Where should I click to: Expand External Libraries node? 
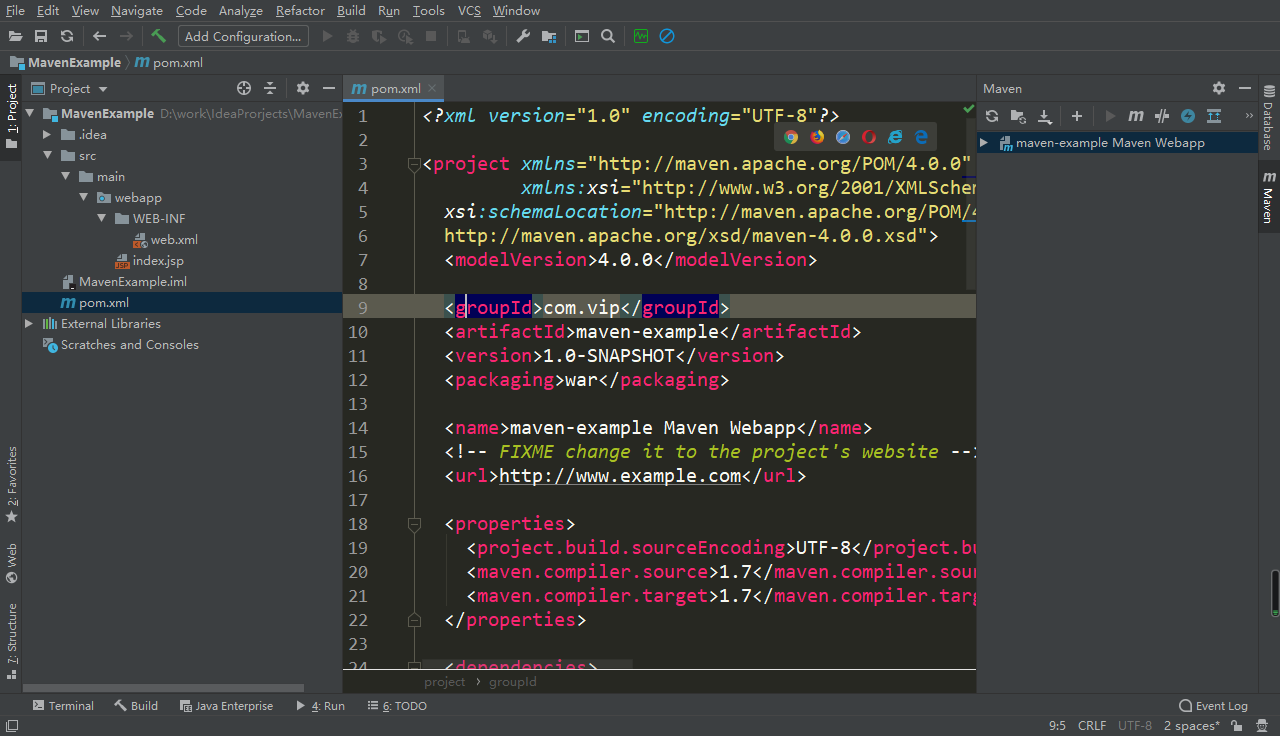click(x=29, y=323)
